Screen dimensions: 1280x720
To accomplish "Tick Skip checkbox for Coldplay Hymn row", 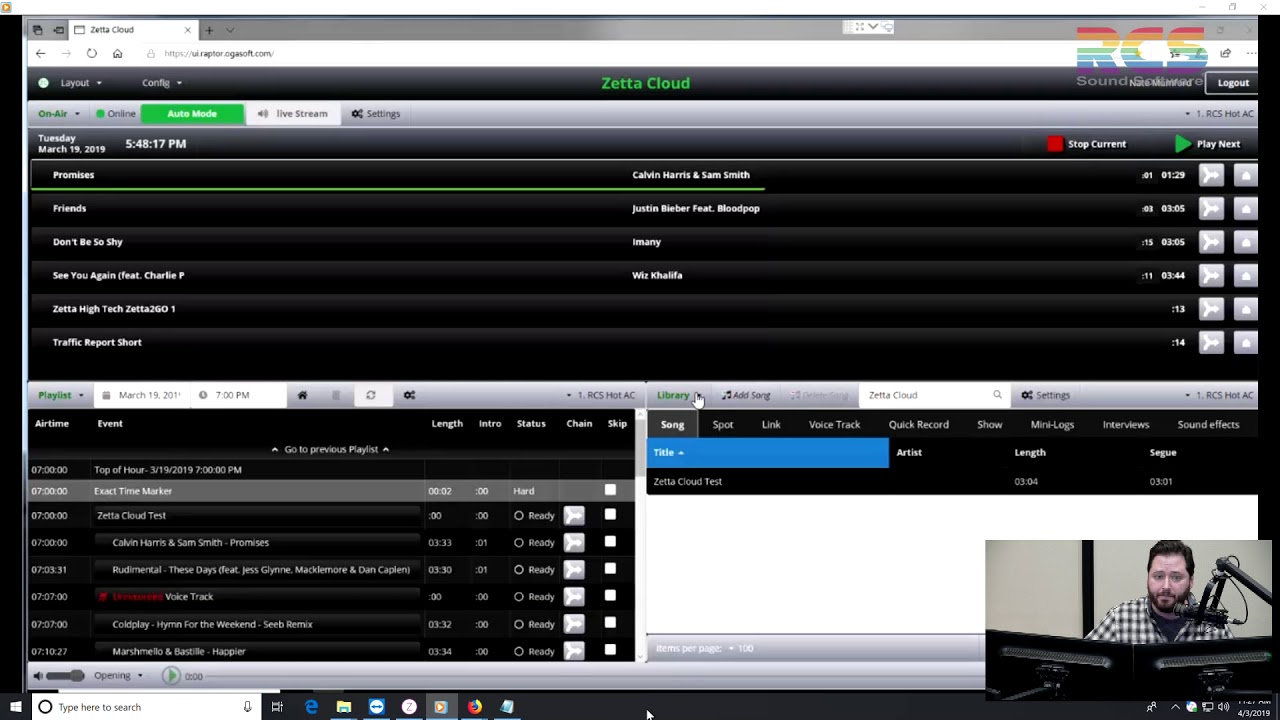I will coord(610,623).
